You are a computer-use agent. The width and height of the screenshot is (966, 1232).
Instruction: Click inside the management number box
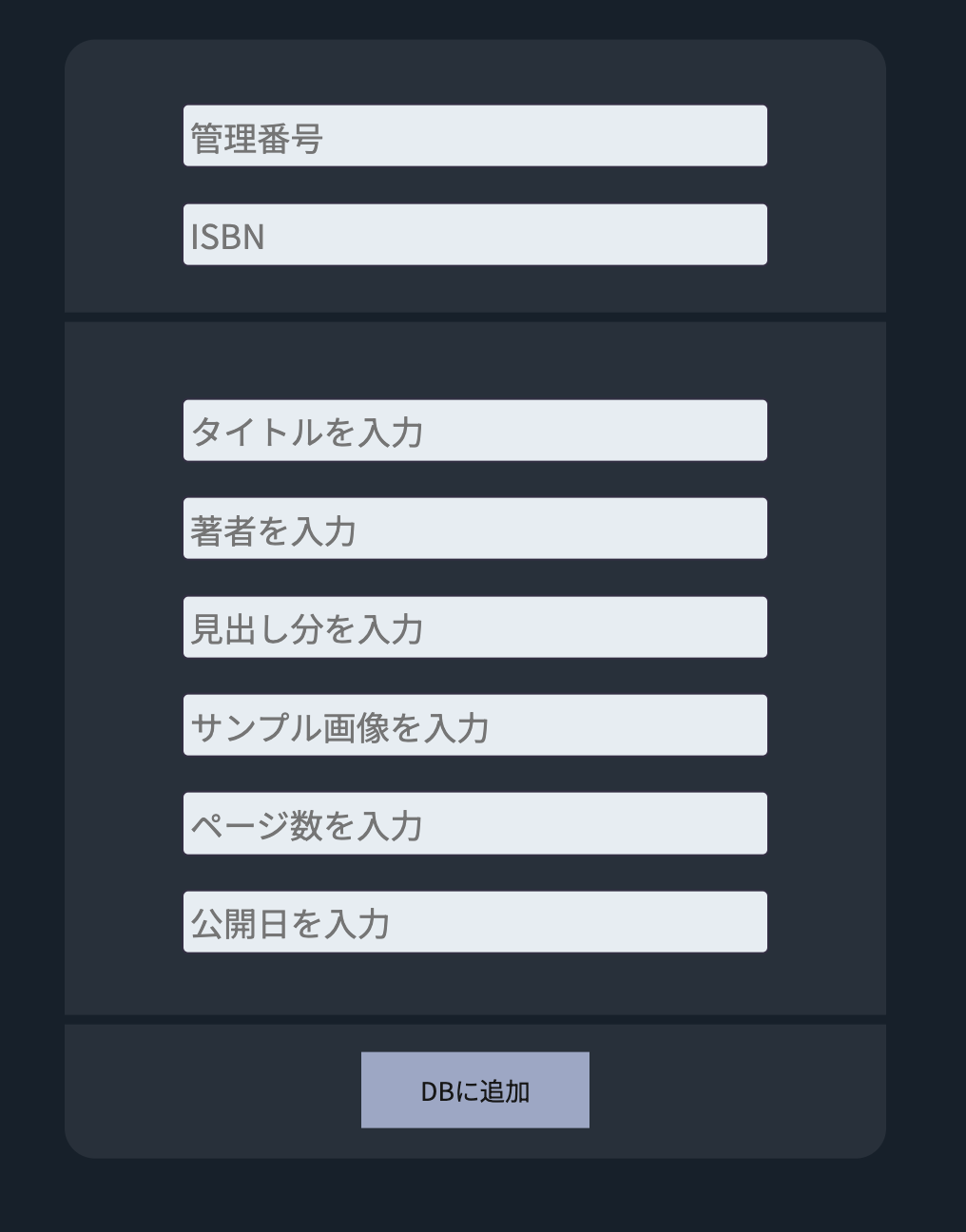coord(474,136)
